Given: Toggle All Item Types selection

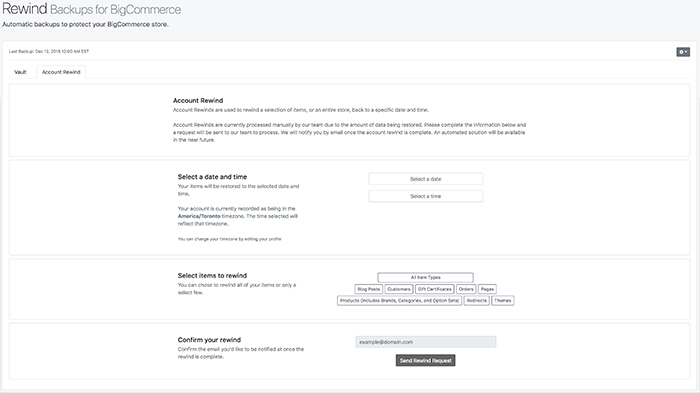Looking at the screenshot, I should coord(425,277).
